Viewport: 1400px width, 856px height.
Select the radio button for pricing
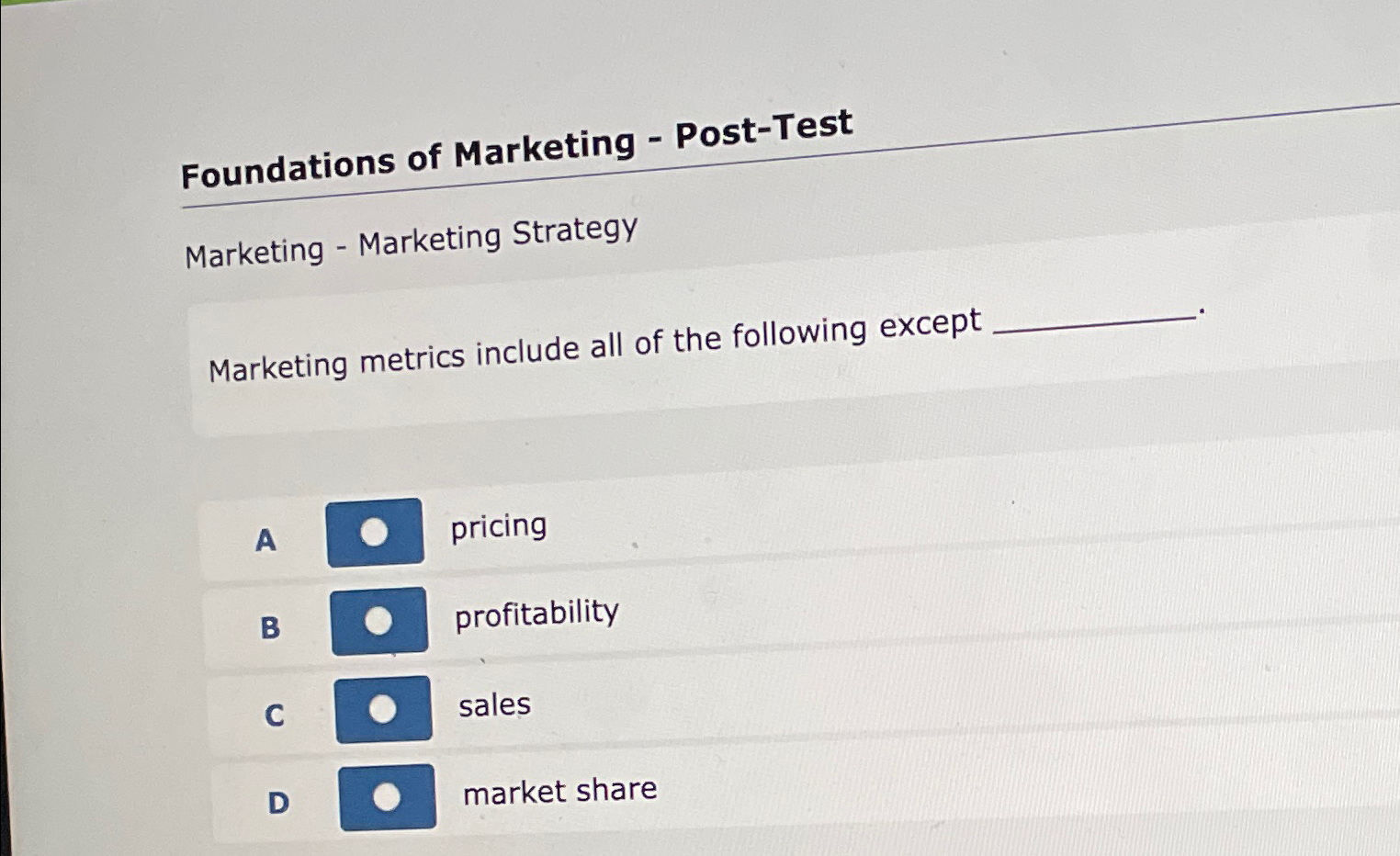pos(374,532)
